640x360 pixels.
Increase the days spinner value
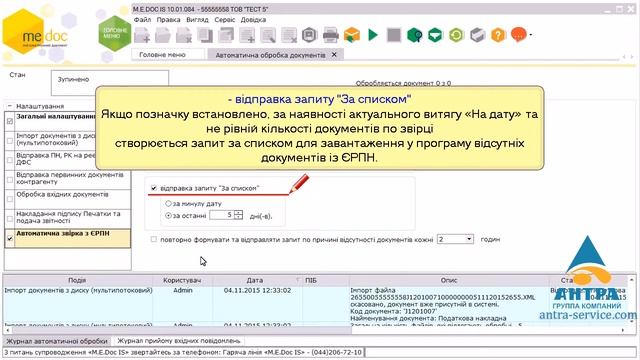coord(238,213)
